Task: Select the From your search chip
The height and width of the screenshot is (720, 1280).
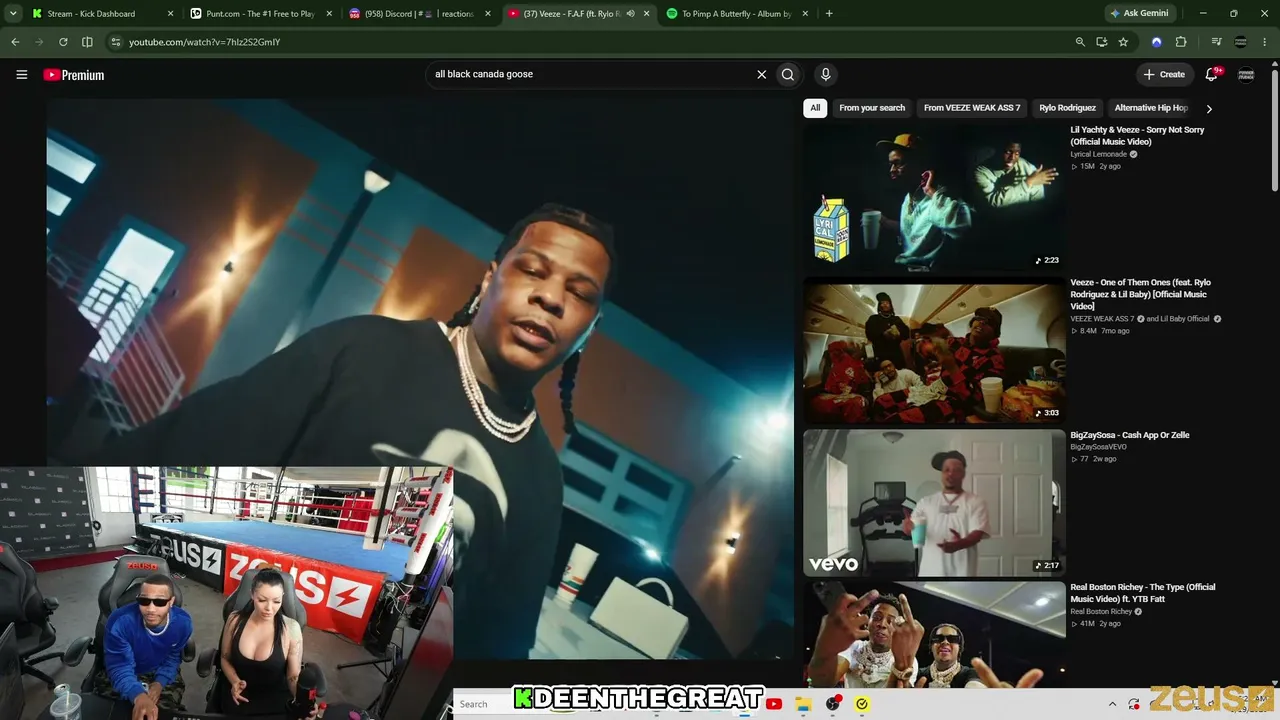Action: pyautogui.click(x=872, y=108)
